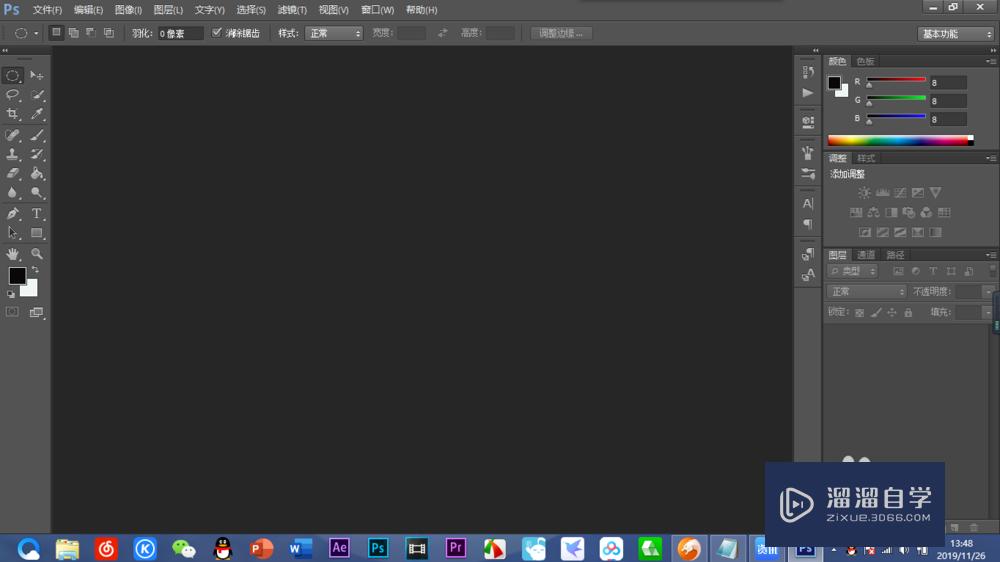Image resolution: width=1000 pixels, height=562 pixels.
Task: Click the feather 羽化 input field
Action: [x=180, y=33]
